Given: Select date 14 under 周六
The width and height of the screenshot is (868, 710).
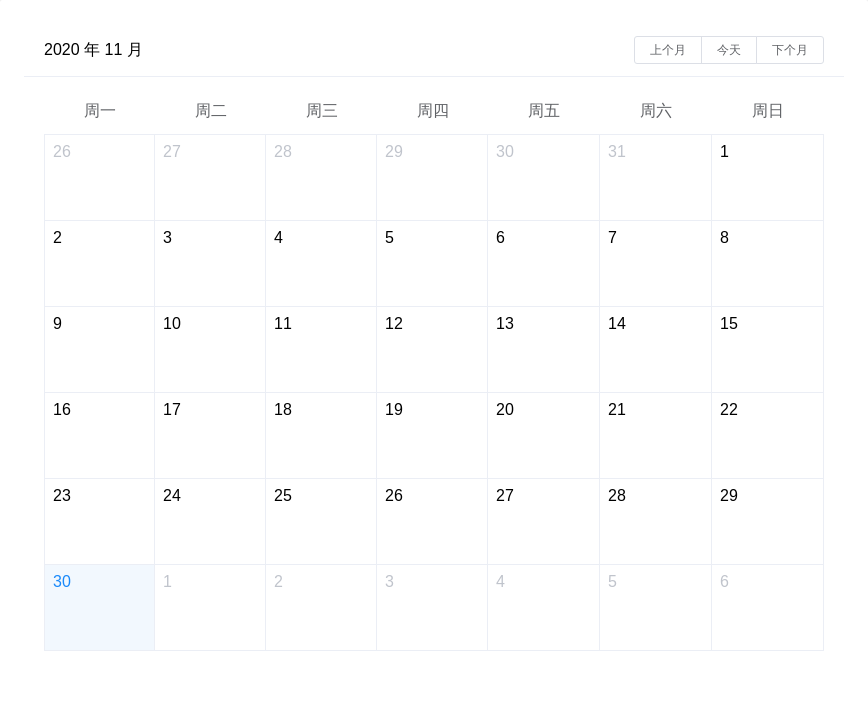Looking at the screenshot, I should click(655, 350).
